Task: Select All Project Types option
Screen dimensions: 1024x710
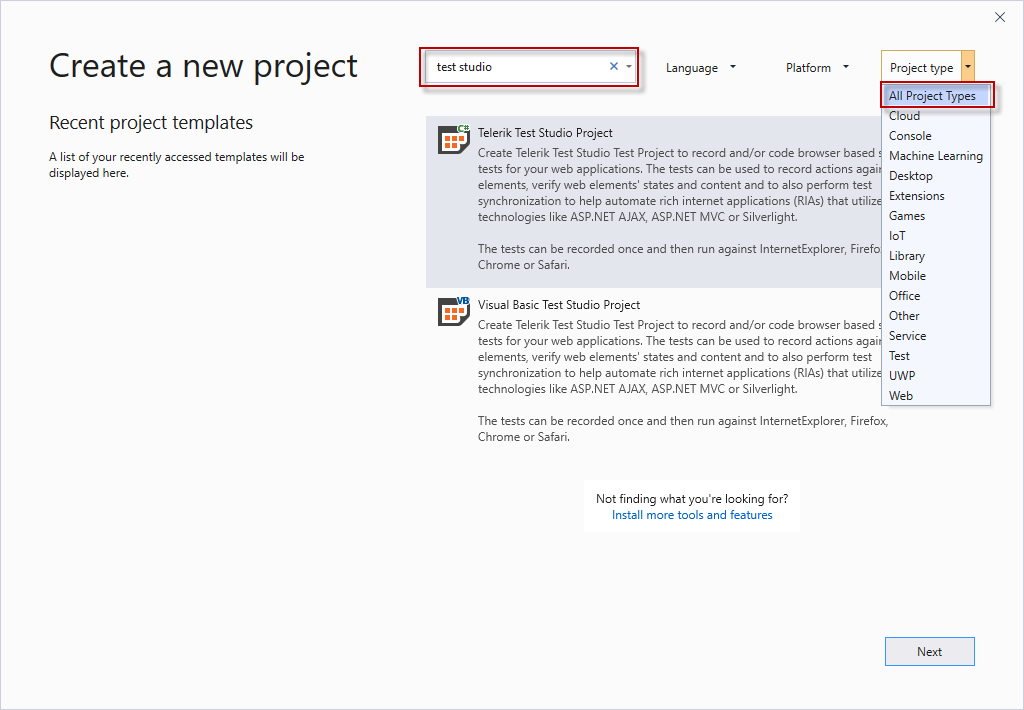Action: pyautogui.click(x=936, y=95)
